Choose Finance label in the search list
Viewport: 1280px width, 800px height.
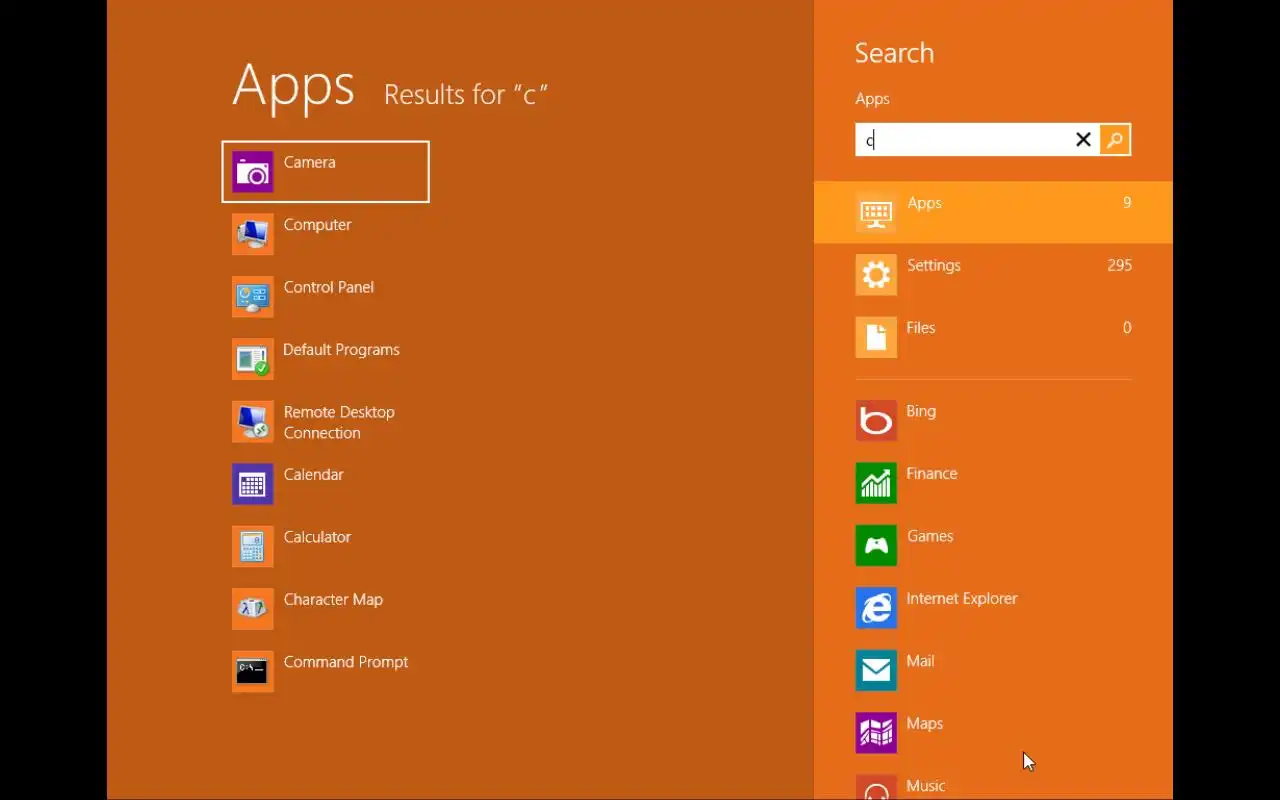click(931, 474)
